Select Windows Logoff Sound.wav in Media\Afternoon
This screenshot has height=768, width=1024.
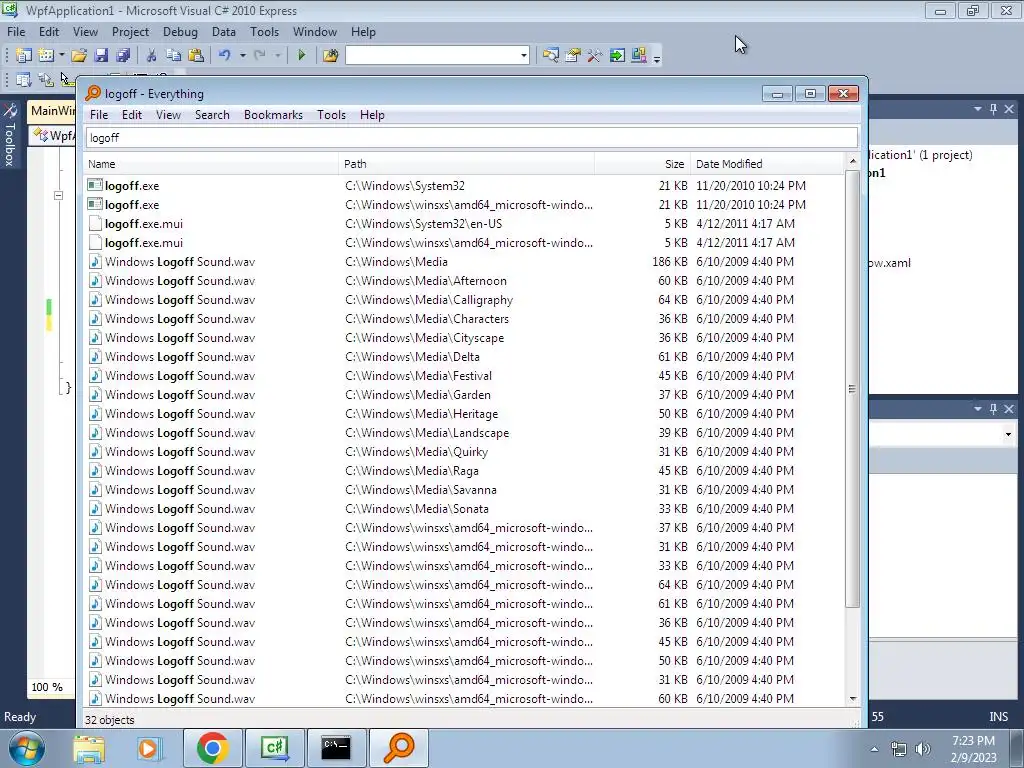[180, 281]
